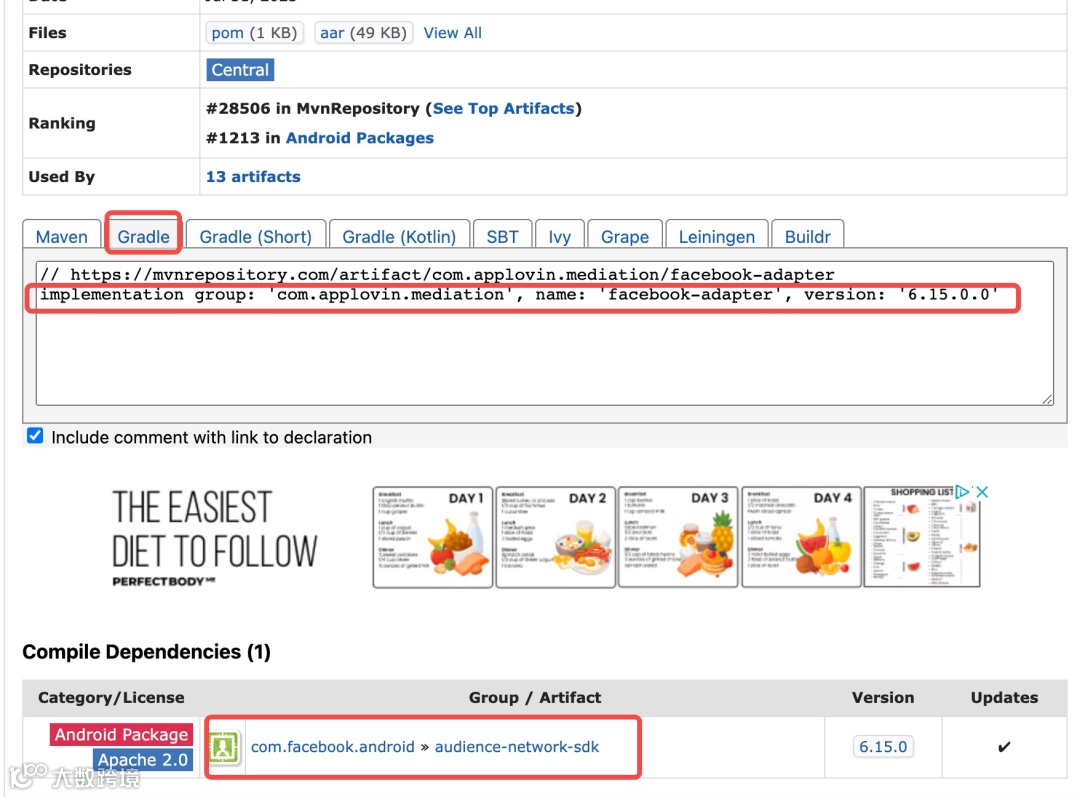Uncheck Include comment with link to declaration
The width and height of the screenshot is (1080, 797).
(35, 435)
